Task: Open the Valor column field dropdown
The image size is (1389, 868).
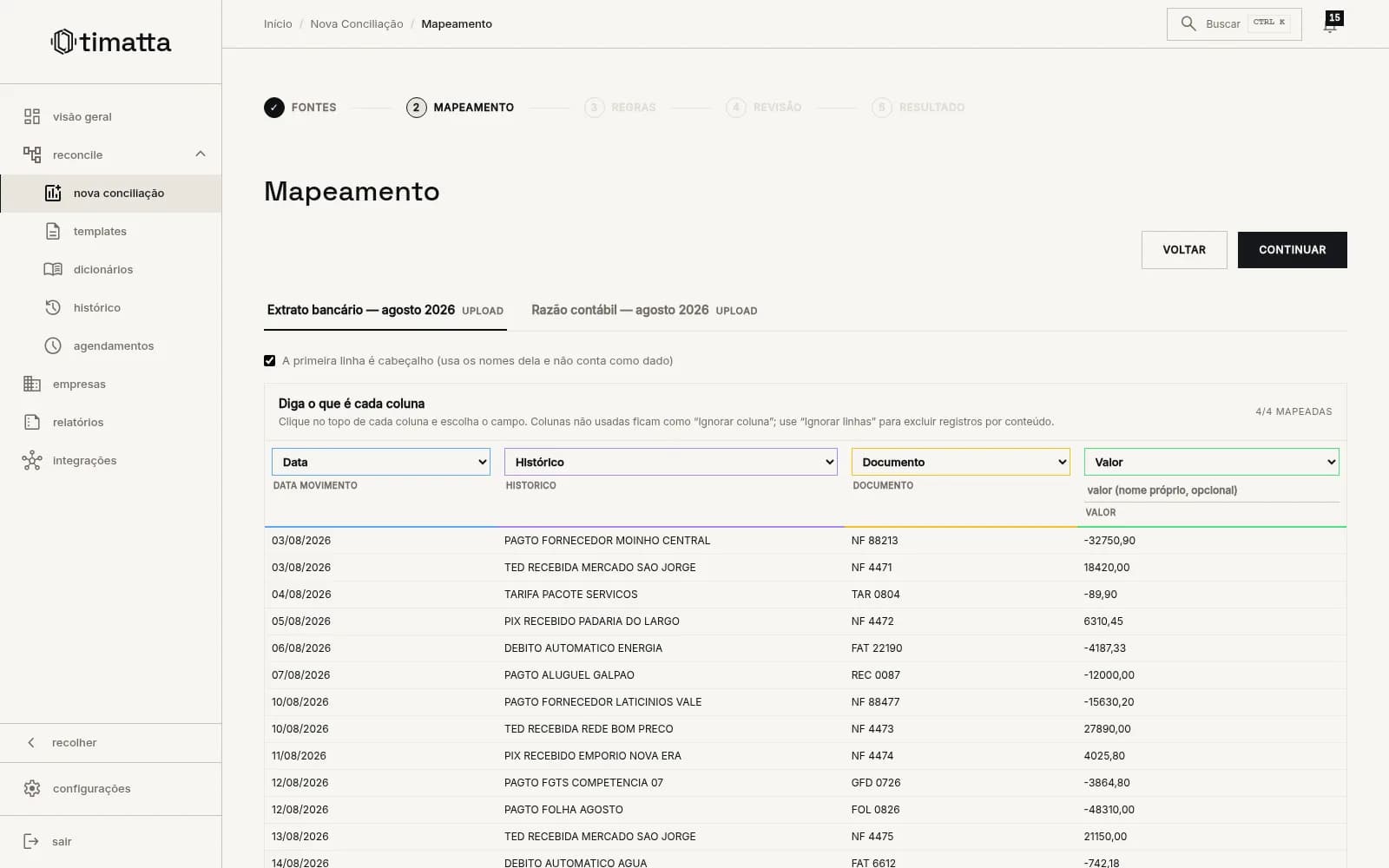Action: coord(1212,462)
